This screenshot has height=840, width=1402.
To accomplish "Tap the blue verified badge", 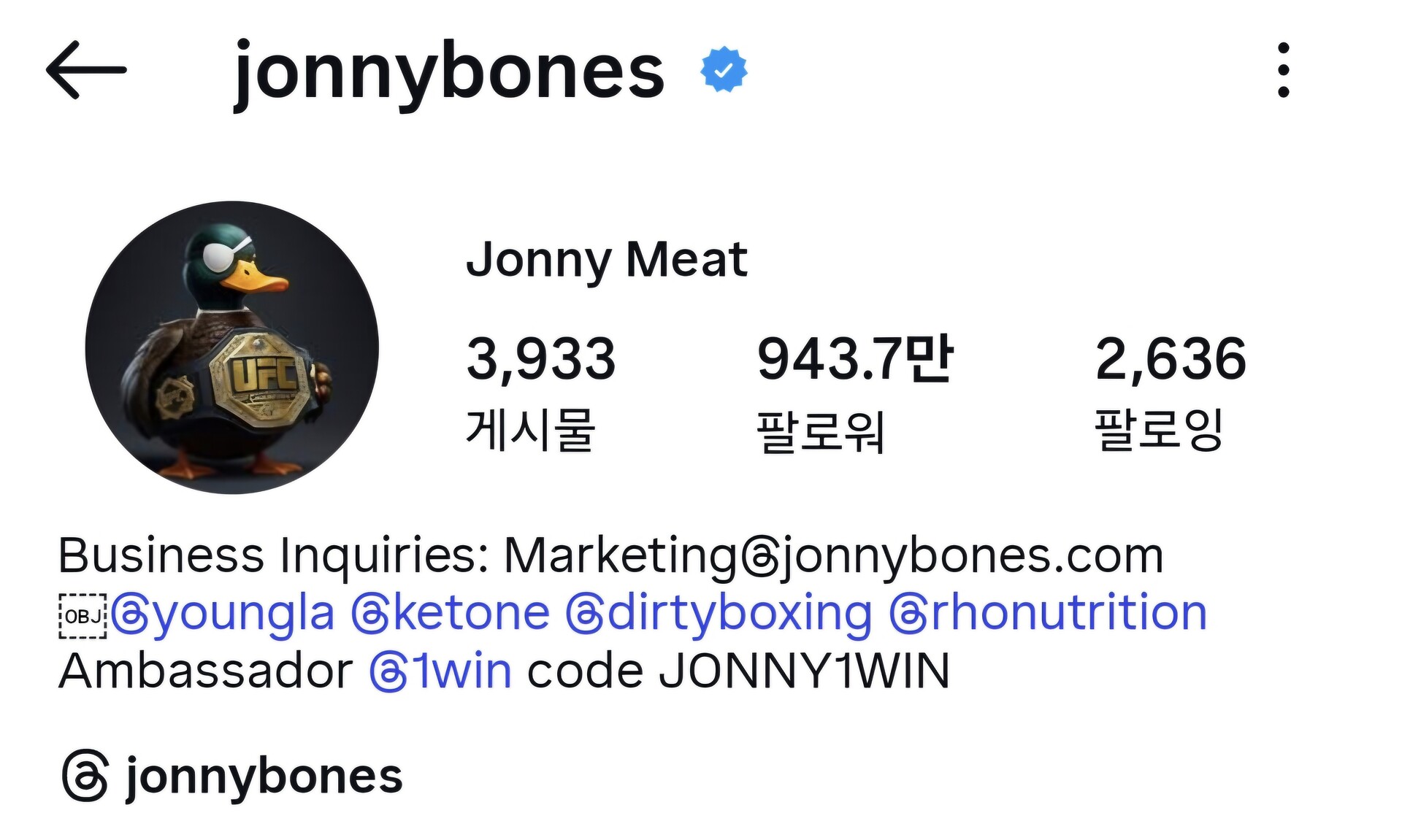I will (724, 70).
